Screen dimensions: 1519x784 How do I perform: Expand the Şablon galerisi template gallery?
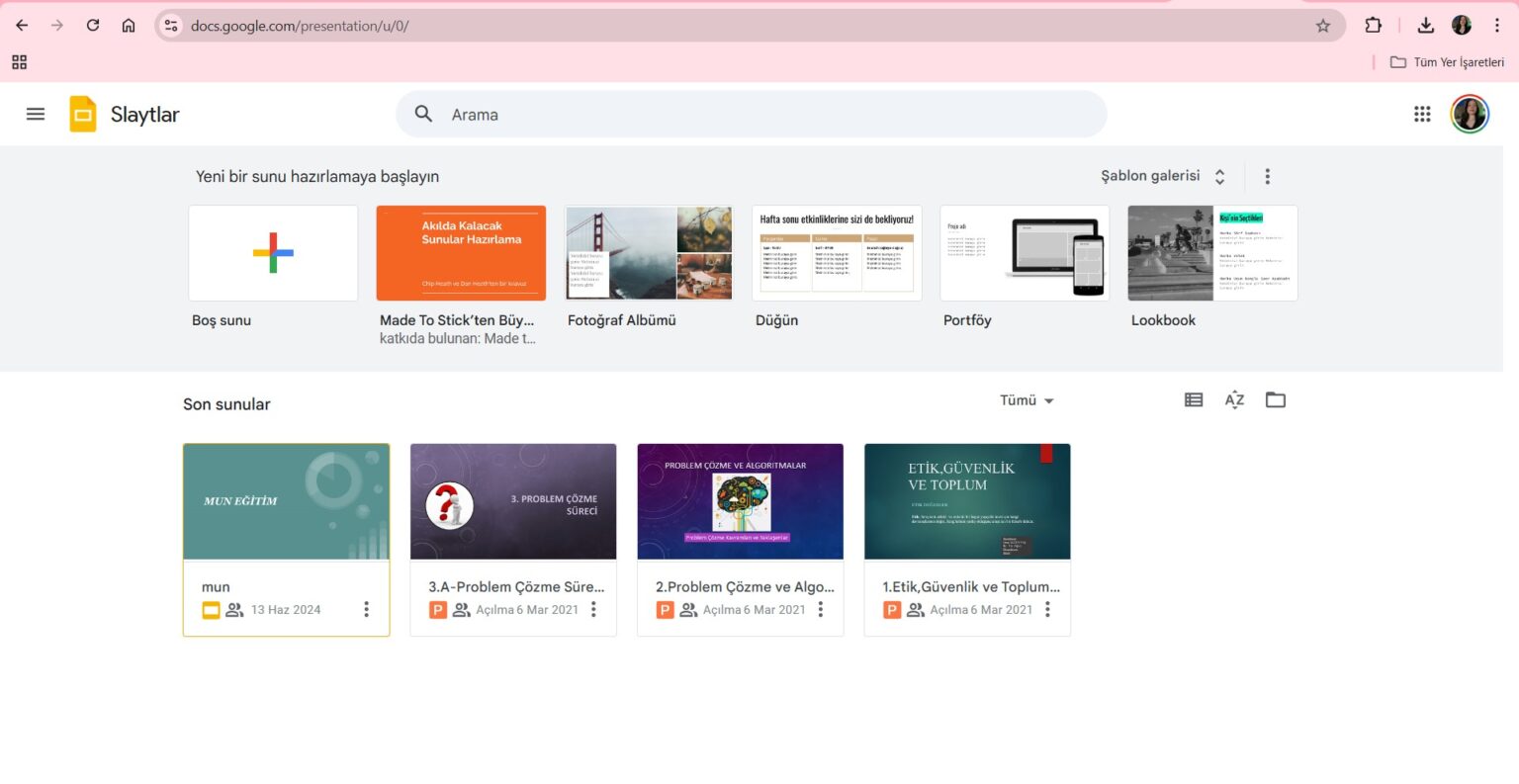tap(1163, 176)
